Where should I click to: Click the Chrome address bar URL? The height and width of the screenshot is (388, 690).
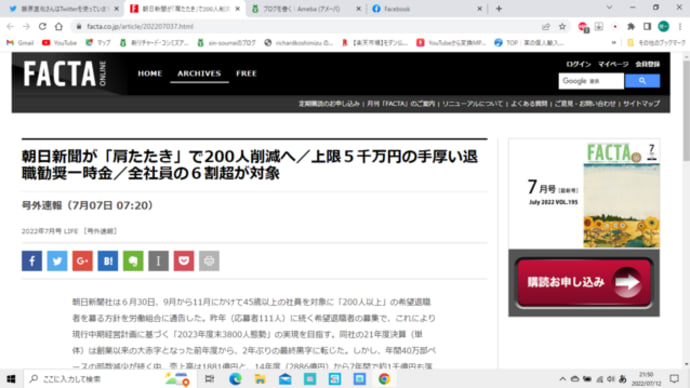click(x=140, y=26)
